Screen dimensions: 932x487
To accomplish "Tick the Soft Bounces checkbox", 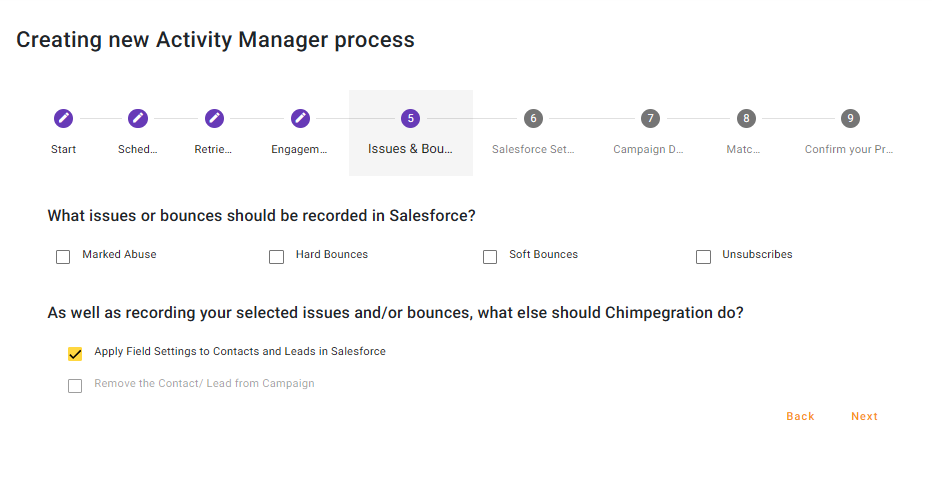I will click(x=490, y=257).
